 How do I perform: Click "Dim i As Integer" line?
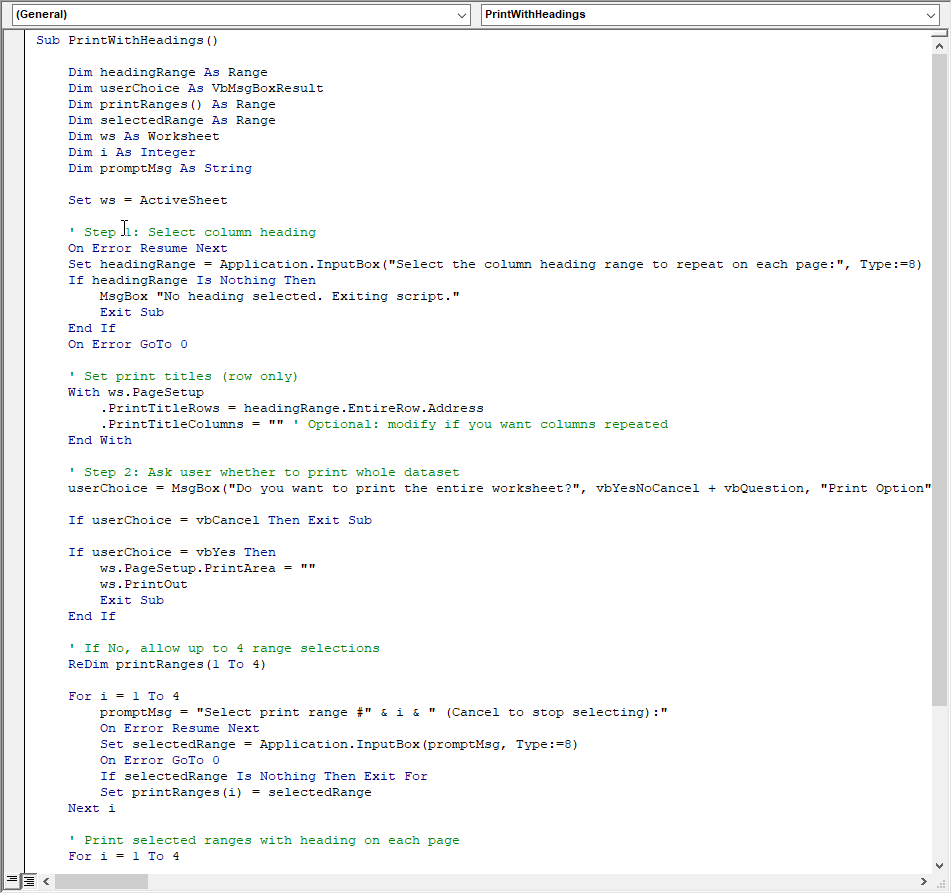[132, 152]
